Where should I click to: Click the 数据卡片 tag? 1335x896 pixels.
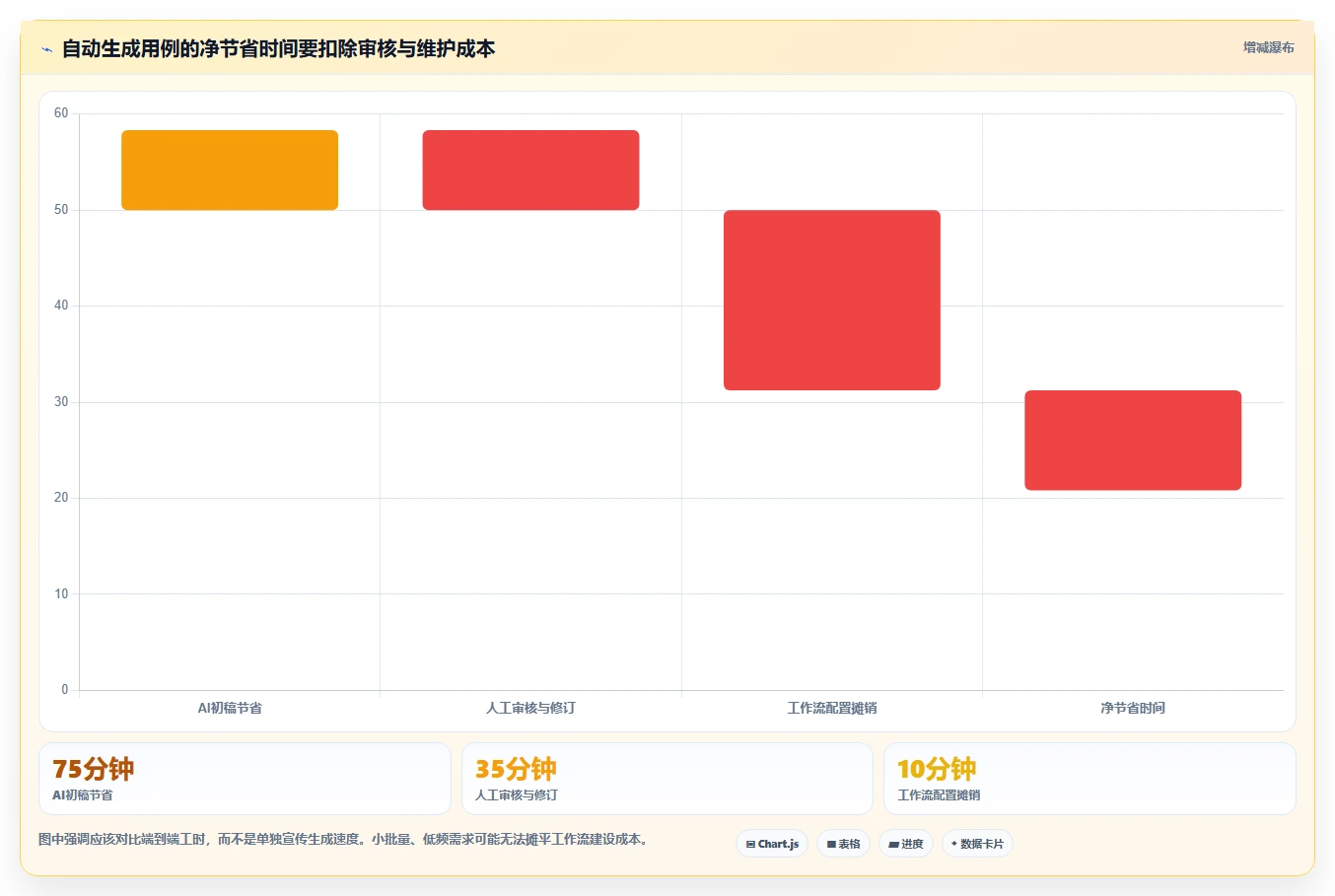pos(977,844)
